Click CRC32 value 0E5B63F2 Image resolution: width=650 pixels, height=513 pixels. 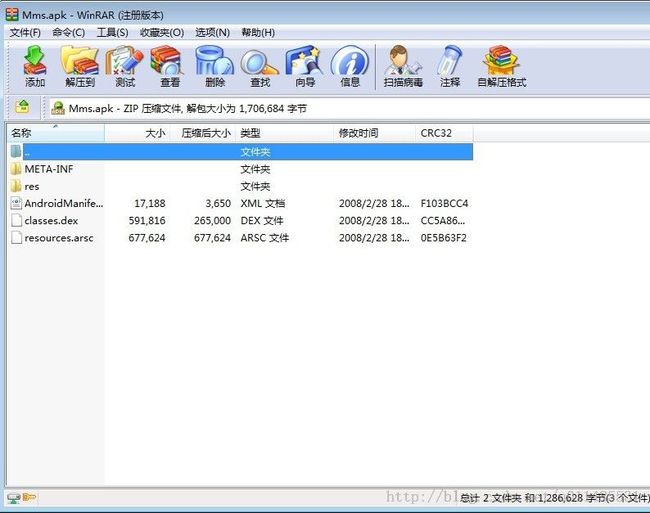(x=444, y=238)
